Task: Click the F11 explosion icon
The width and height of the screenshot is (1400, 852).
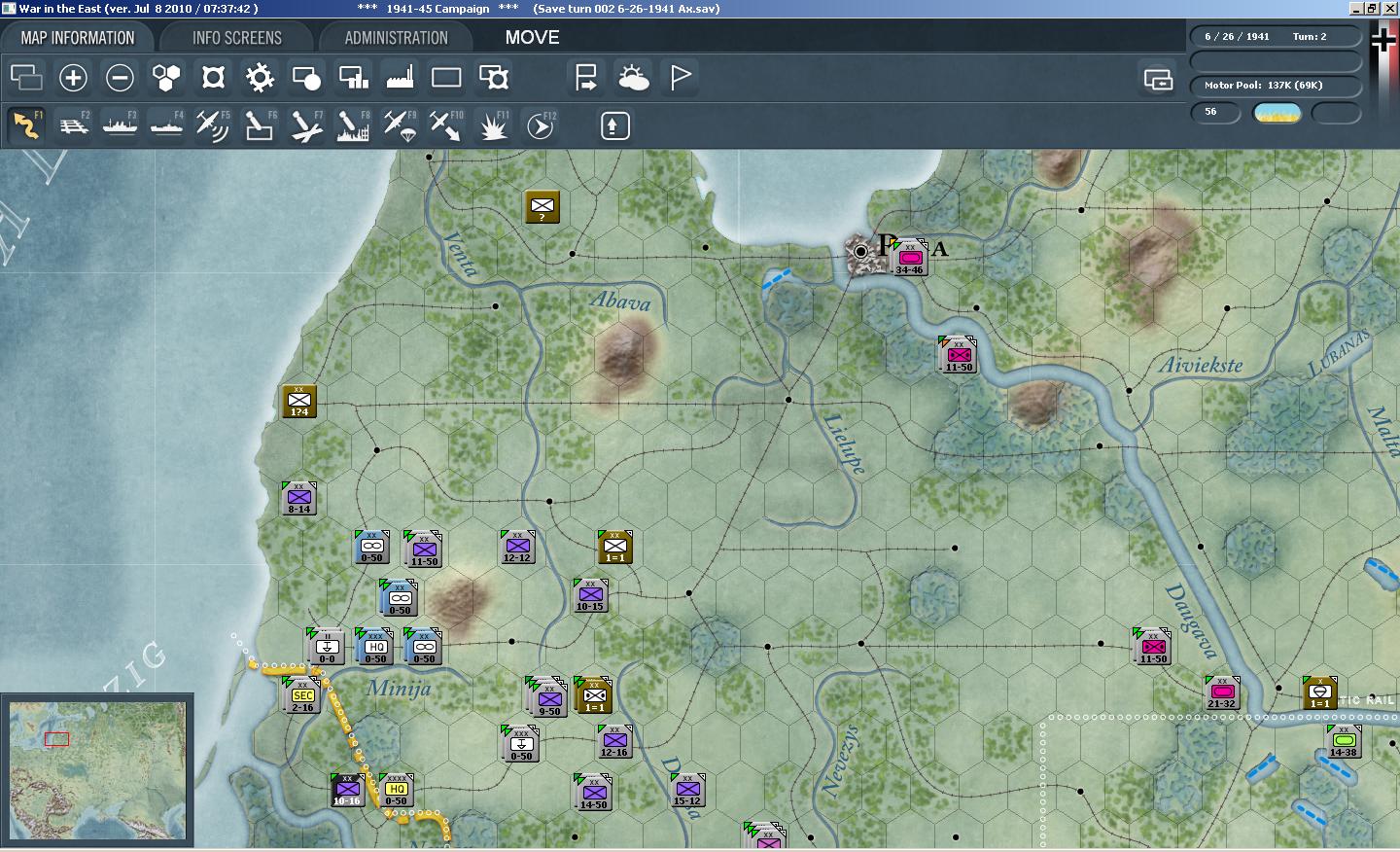Action: [x=493, y=125]
